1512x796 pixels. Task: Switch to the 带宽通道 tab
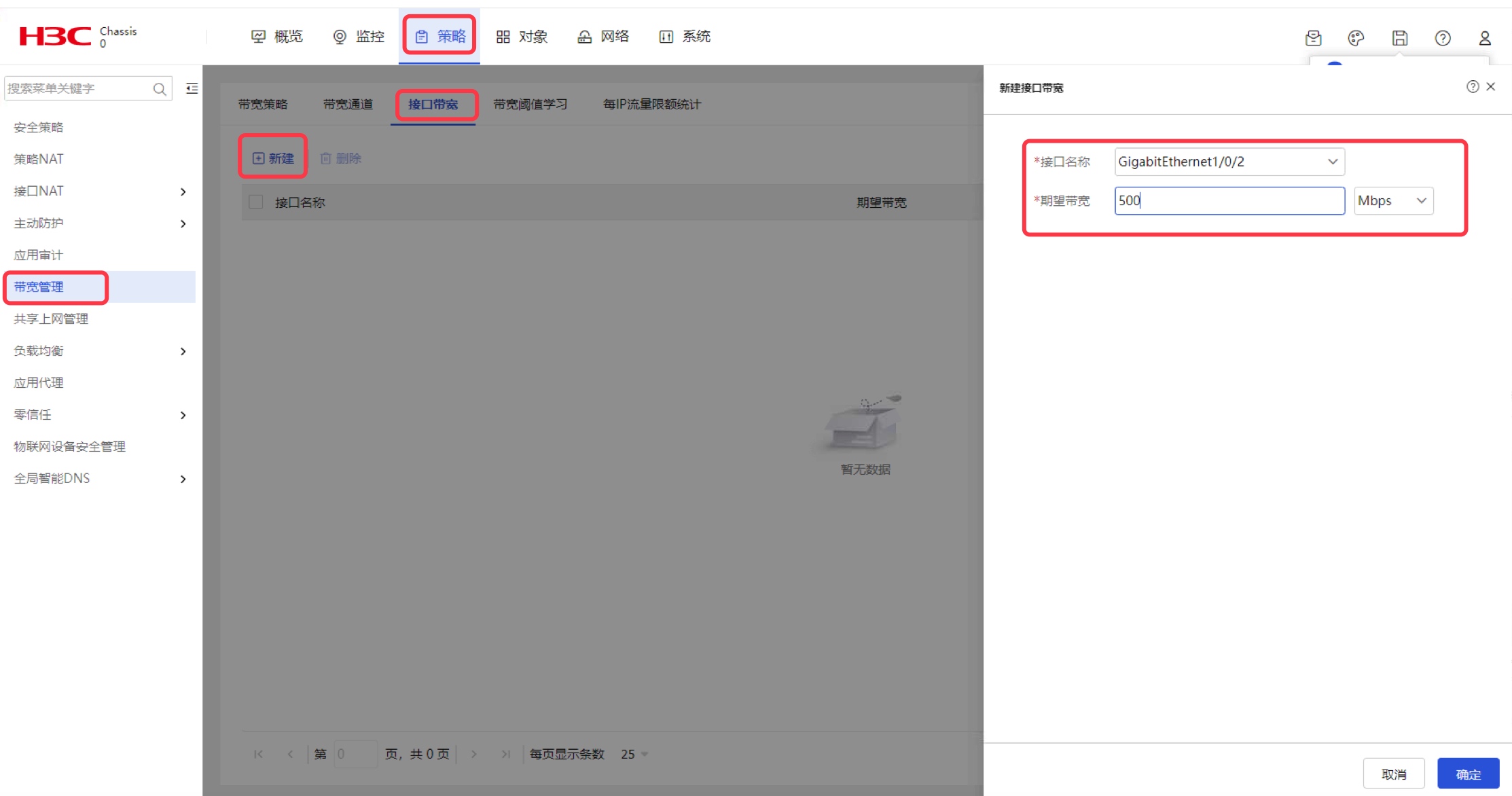click(348, 104)
